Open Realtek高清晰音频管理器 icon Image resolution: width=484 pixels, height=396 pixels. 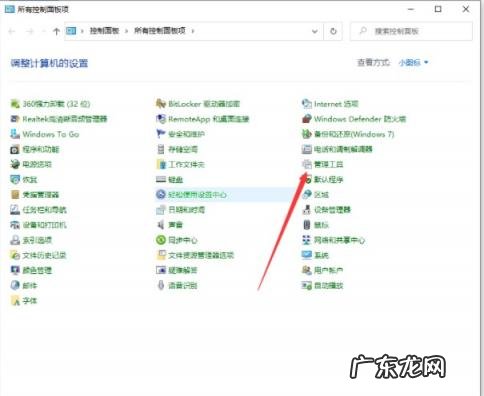click(x=15, y=119)
